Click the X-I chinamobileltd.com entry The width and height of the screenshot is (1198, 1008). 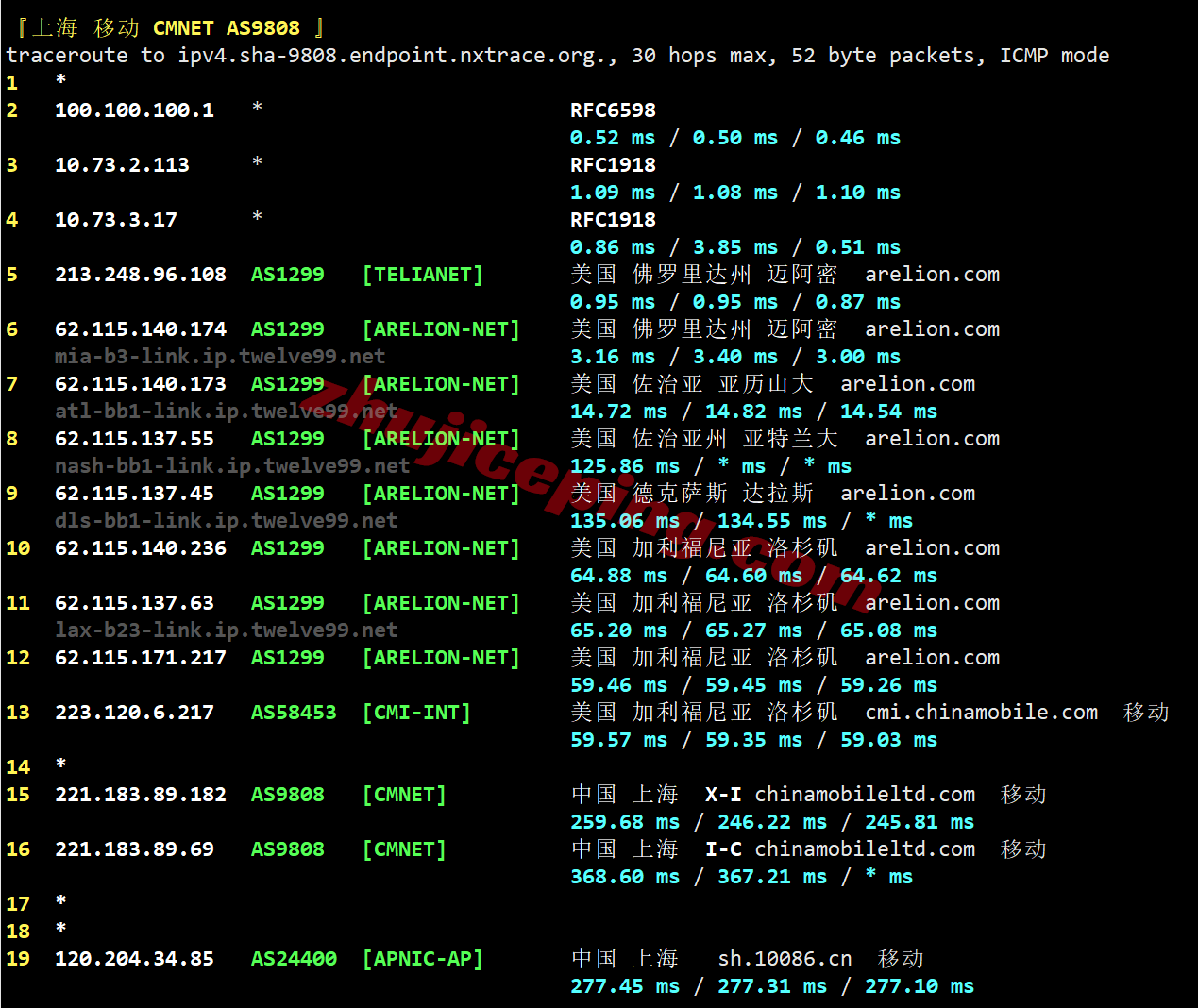click(x=840, y=795)
